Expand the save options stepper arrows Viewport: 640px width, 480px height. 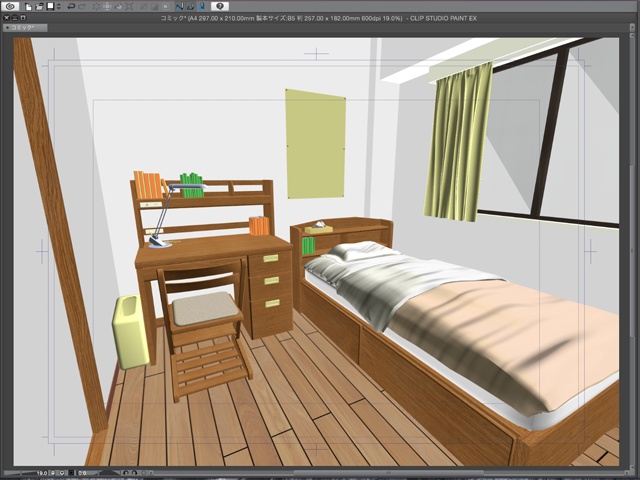(59, 7)
